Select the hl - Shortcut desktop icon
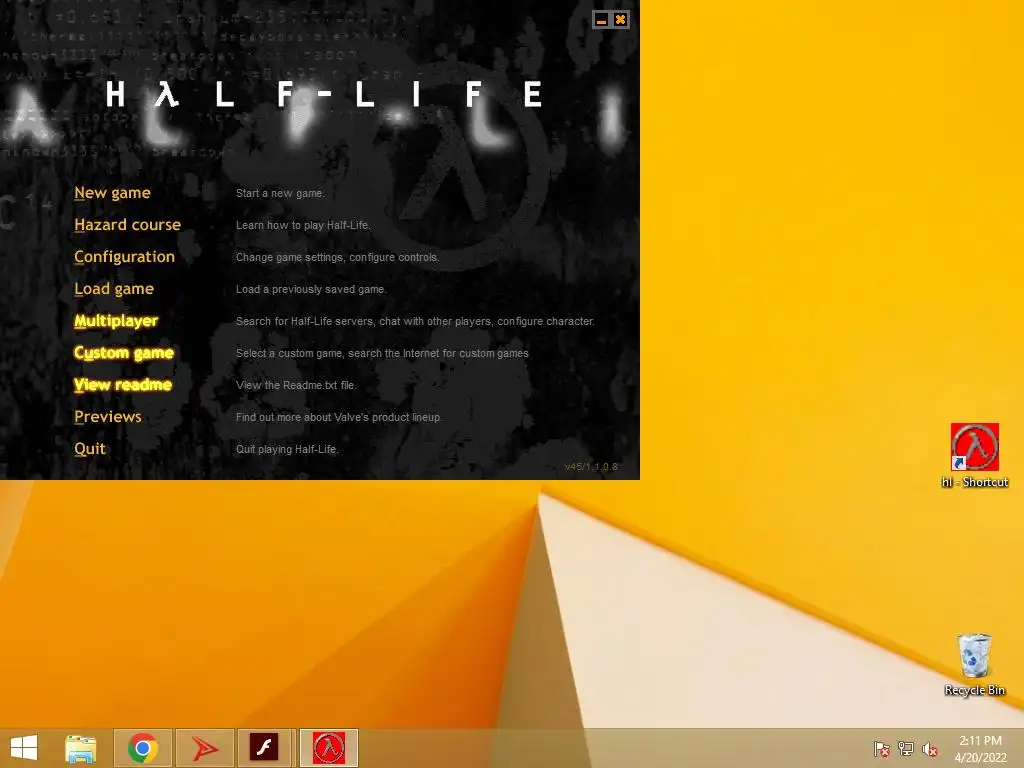 tap(974, 456)
